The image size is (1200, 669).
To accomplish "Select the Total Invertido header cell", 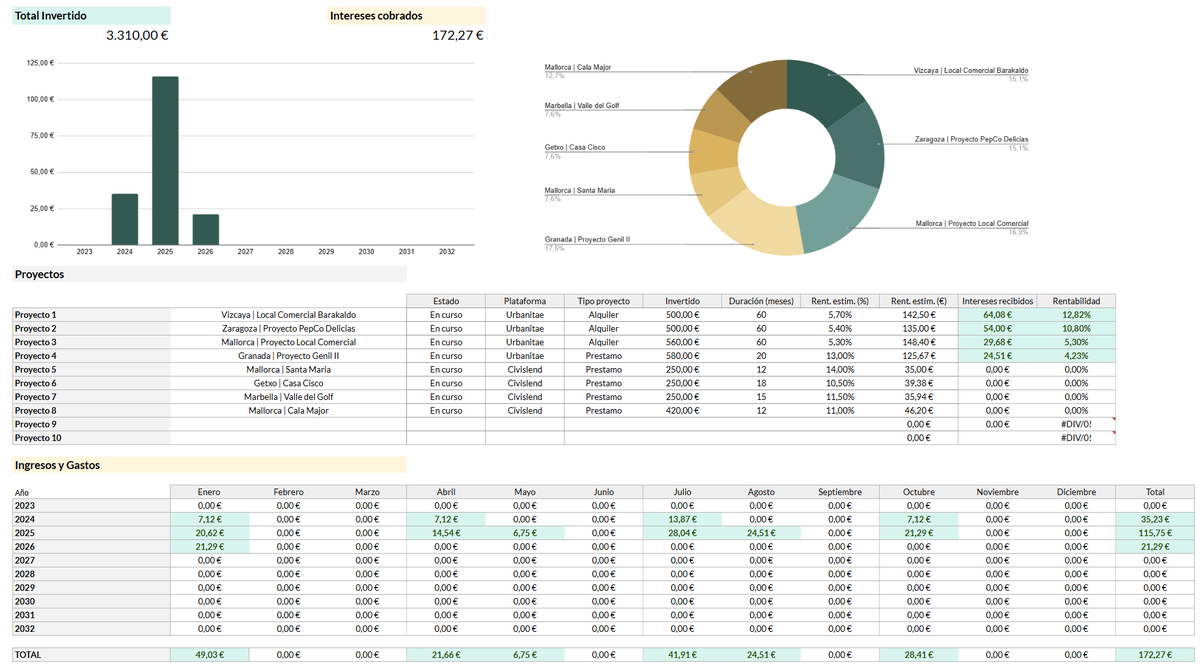I will tap(91, 16).
